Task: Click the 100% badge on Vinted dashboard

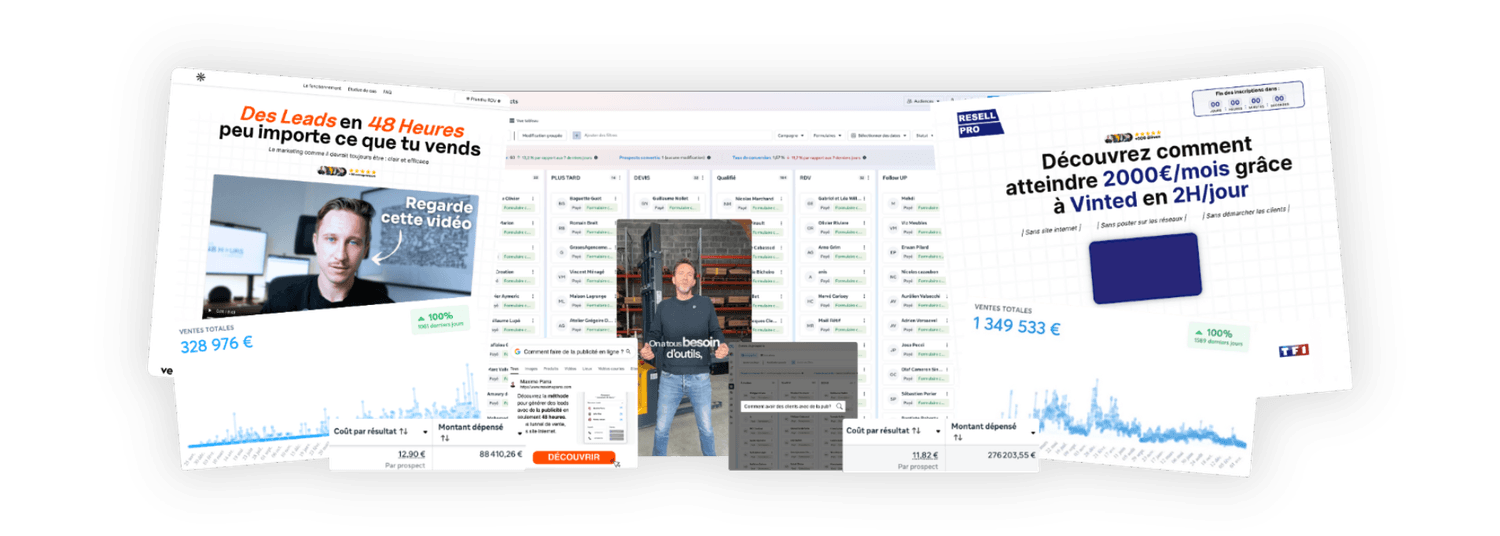Action: pyautogui.click(x=1218, y=338)
